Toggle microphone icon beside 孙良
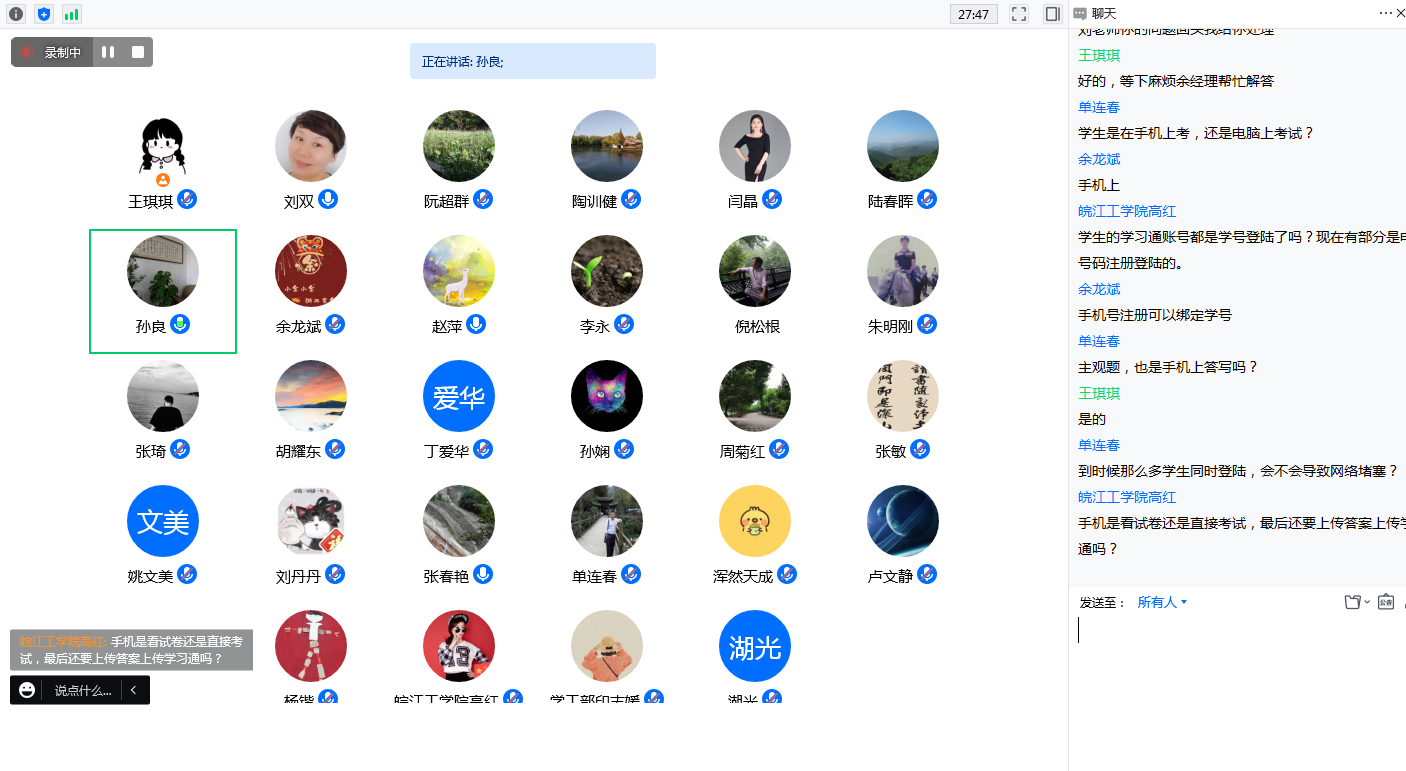The width and height of the screenshot is (1406, 771). pyautogui.click(x=180, y=324)
